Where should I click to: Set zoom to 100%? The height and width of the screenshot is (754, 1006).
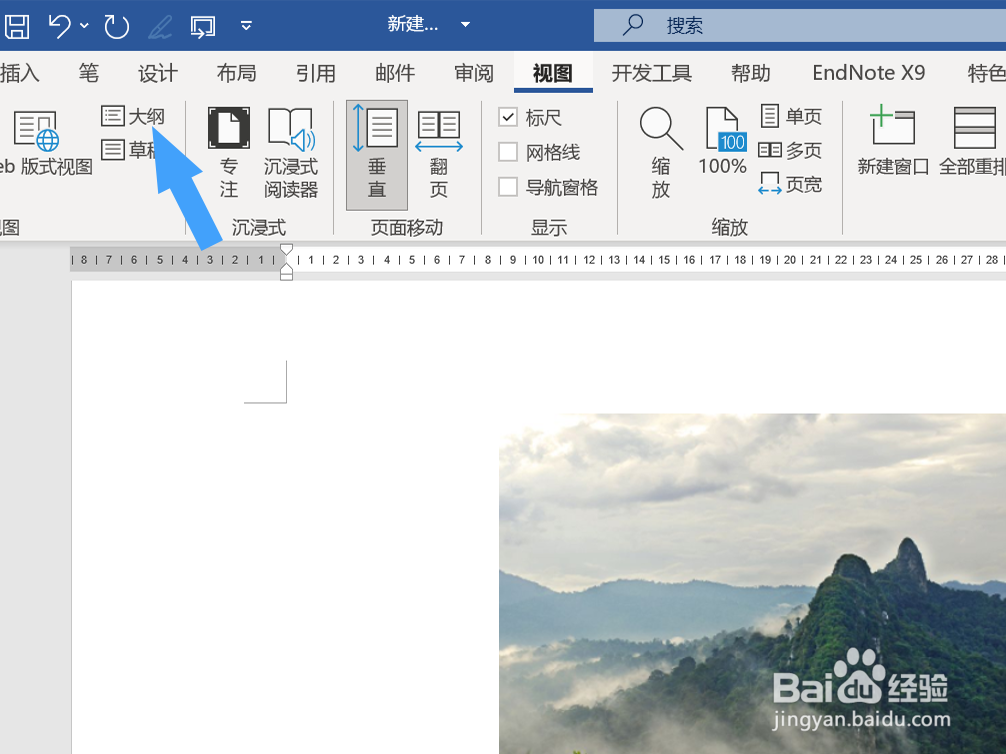coord(722,141)
